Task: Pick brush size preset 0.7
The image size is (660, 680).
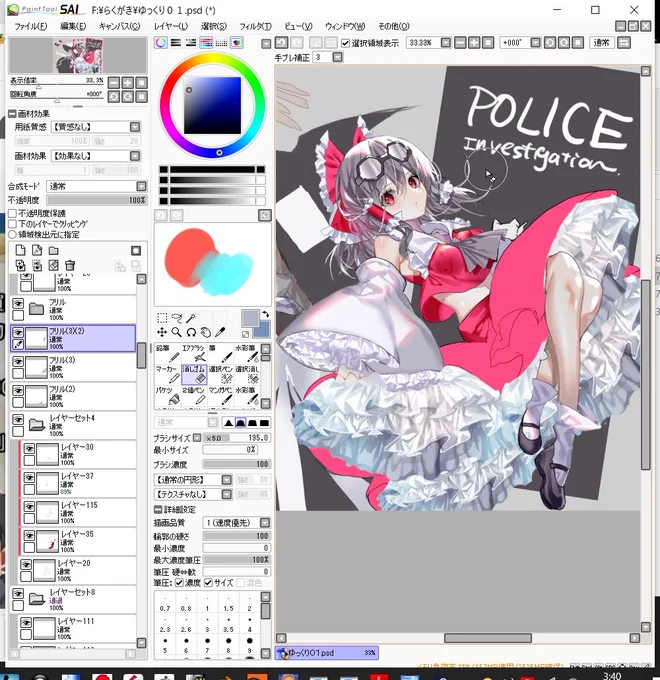Action: (165, 603)
